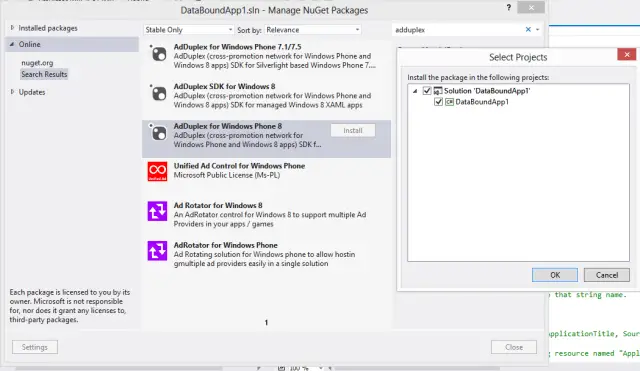The width and height of the screenshot is (640, 371).
Task: Clear the adduplex search with the X
Action: [x=528, y=29]
